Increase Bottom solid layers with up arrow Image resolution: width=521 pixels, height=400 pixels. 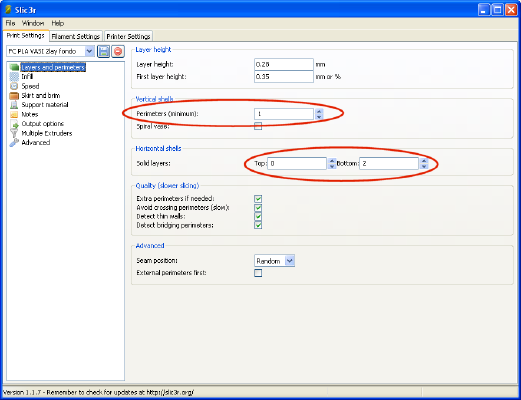click(x=424, y=161)
